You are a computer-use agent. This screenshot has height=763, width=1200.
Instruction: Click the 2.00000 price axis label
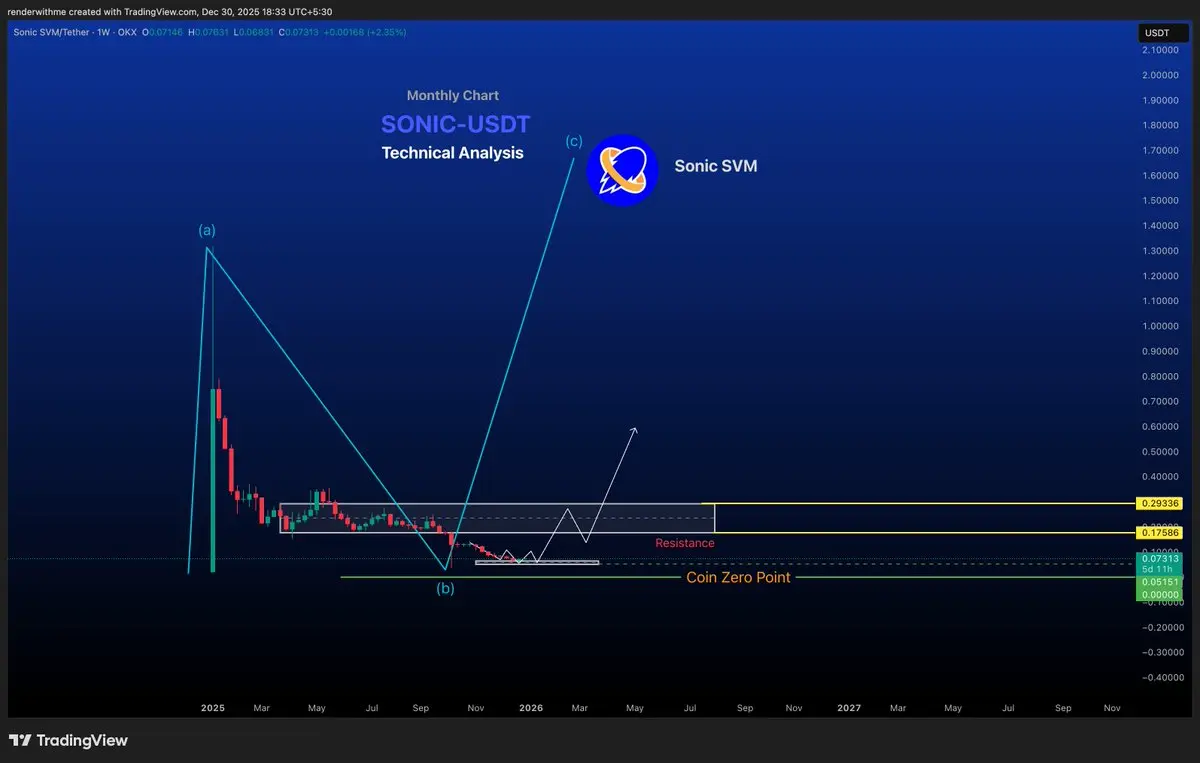(x=1161, y=75)
